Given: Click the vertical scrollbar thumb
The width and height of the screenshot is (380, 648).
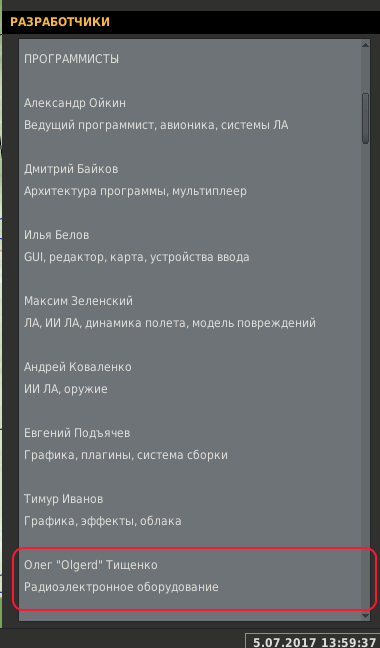Looking at the screenshot, I should coord(365,118).
